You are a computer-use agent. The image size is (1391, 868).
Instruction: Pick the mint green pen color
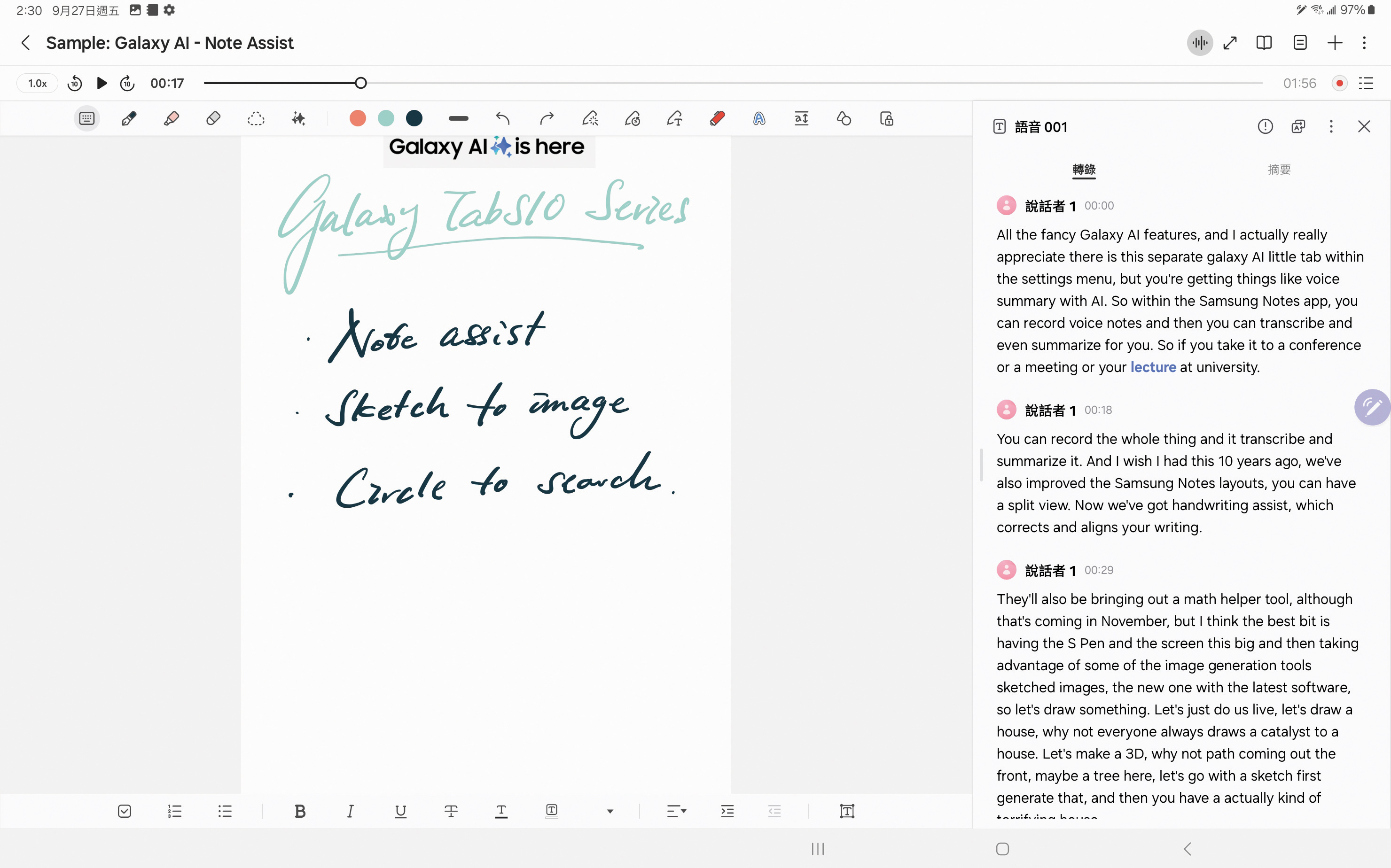click(x=386, y=118)
